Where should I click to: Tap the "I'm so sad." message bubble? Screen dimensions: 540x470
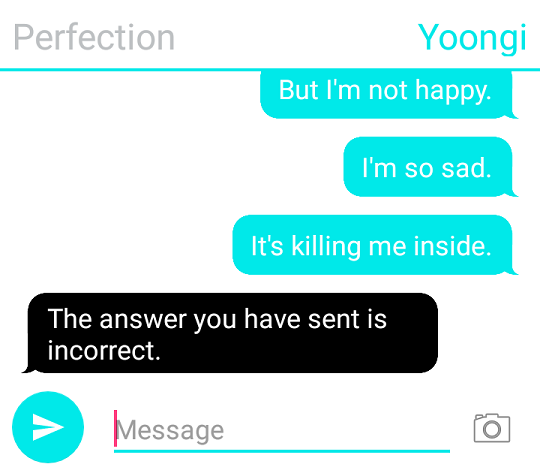[x=429, y=167]
